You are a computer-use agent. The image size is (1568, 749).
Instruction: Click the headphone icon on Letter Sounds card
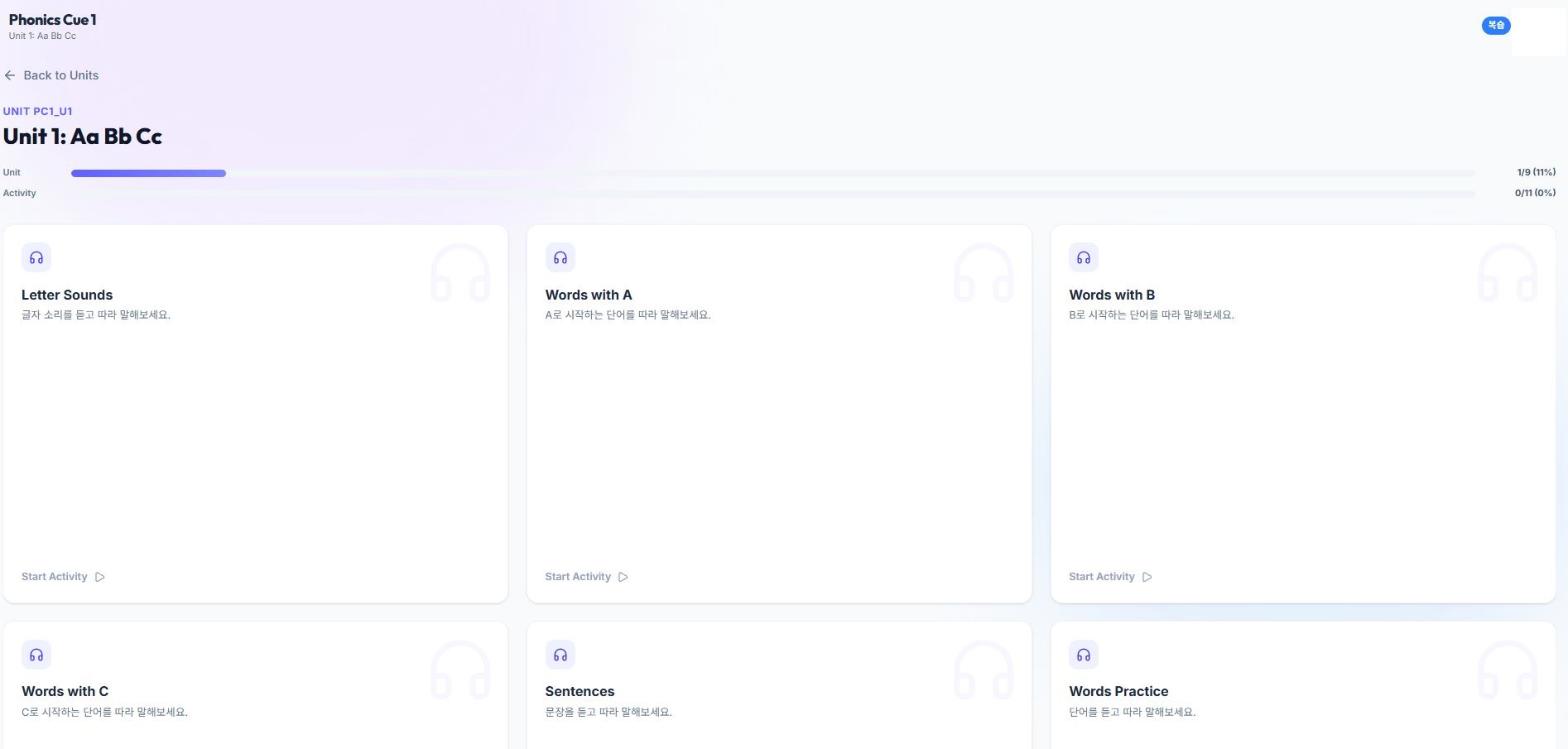36,258
